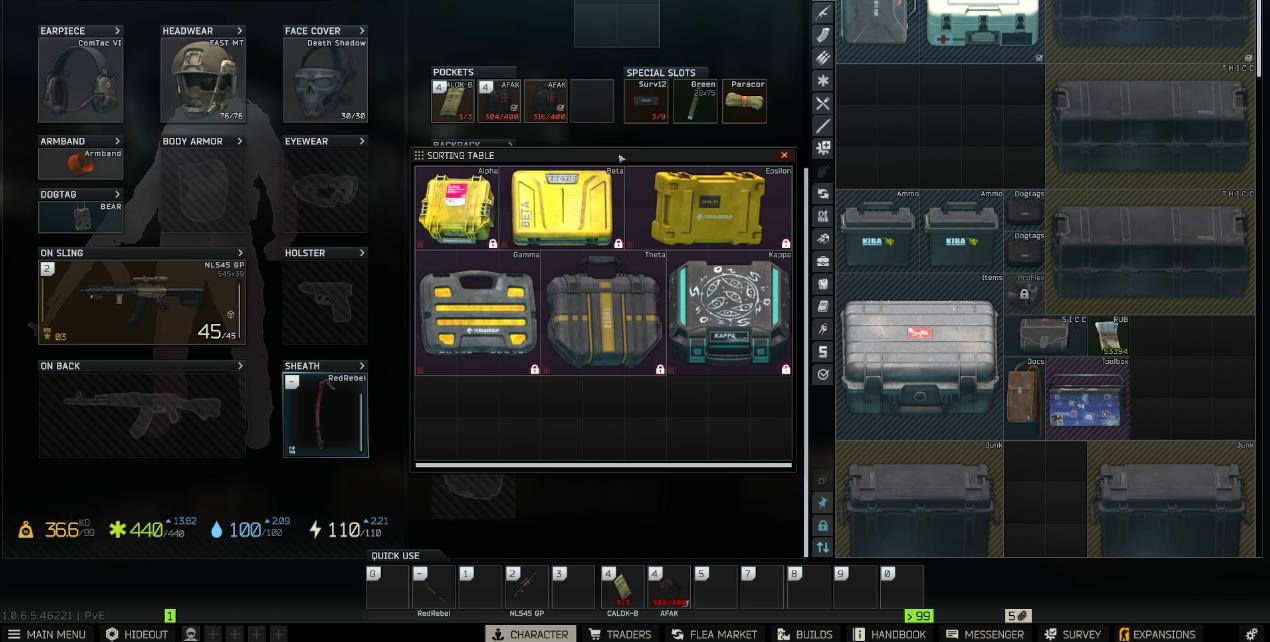Toggle the lock on the Alpha container
Viewport: 1270px width, 642px height.
click(x=493, y=244)
